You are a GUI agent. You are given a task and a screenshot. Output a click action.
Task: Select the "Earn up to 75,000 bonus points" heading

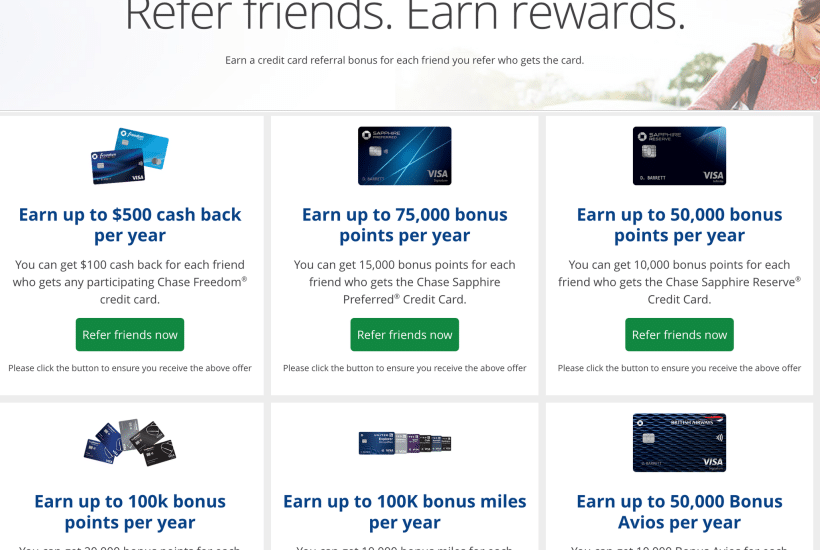click(404, 225)
